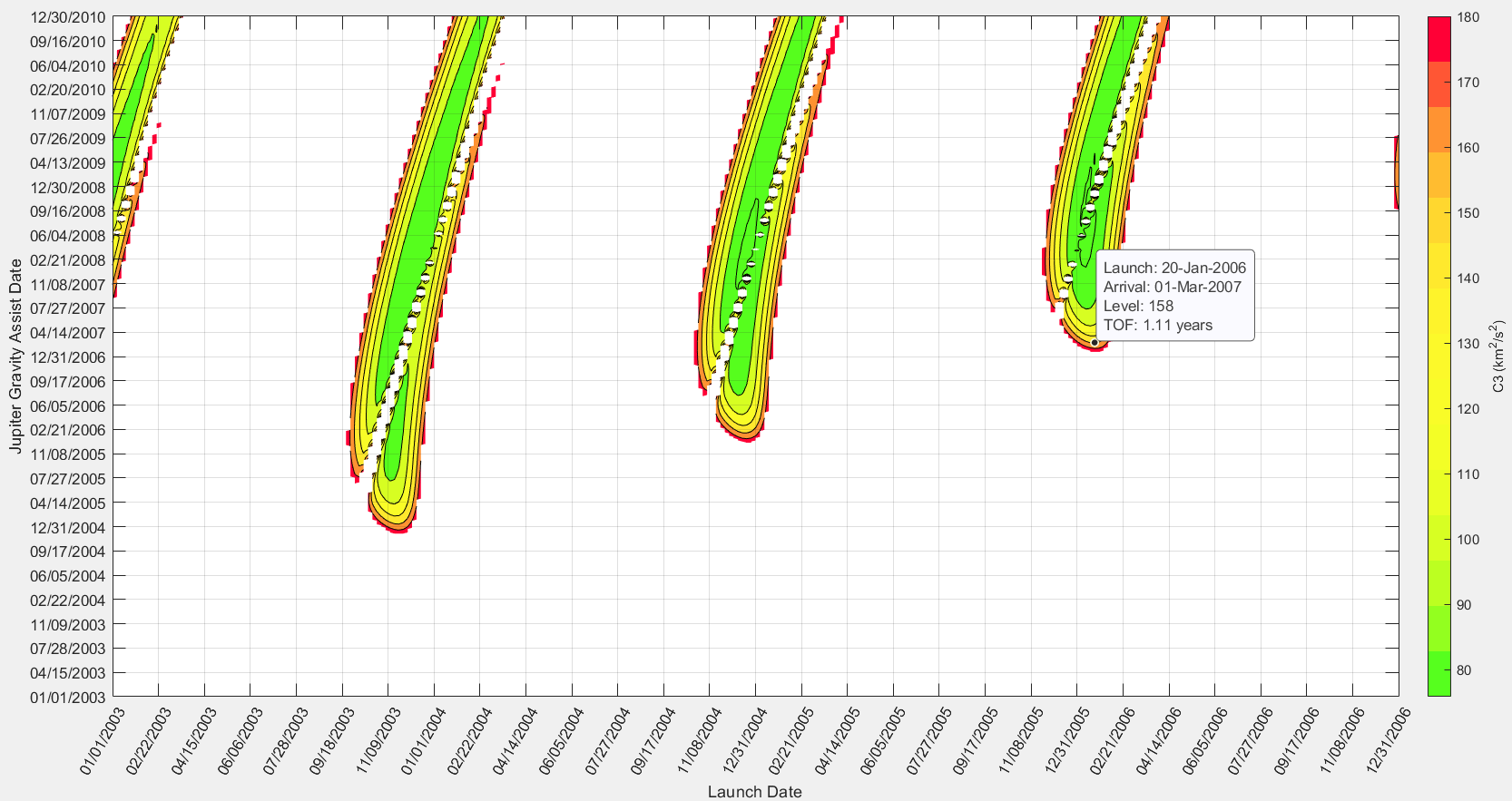This screenshot has width=1512, height=801.
Task: Click y-axis tick label 06/05/2006
Action: click(x=68, y=406)
